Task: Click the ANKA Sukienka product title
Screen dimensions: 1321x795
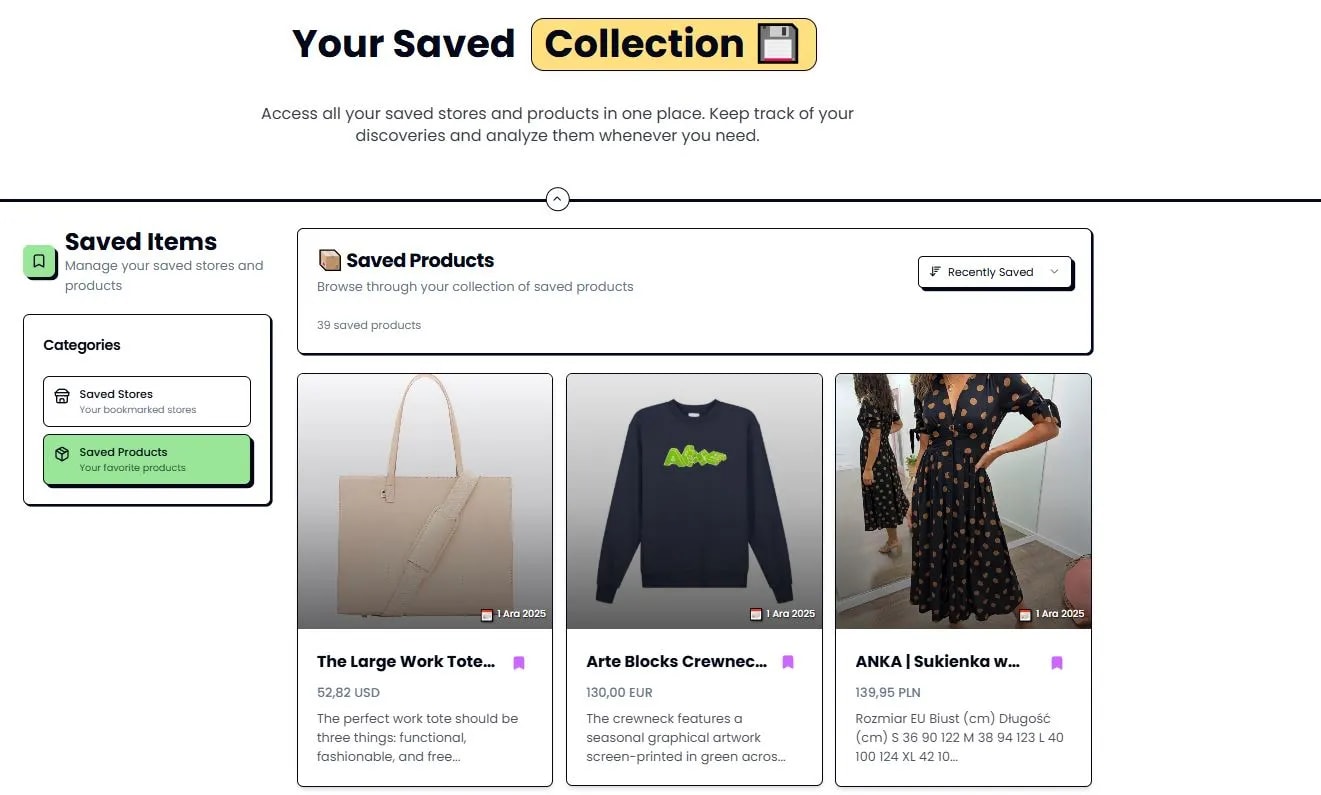Action: pos(937,661)
